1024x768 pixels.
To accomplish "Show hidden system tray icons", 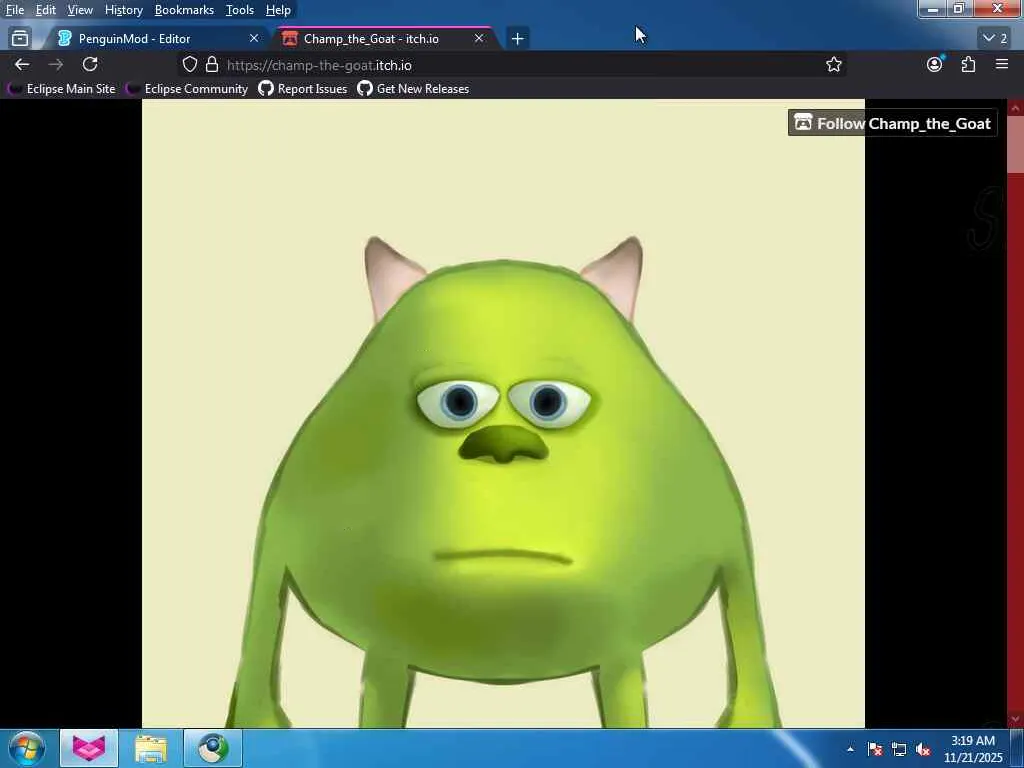I will [850, 749].
